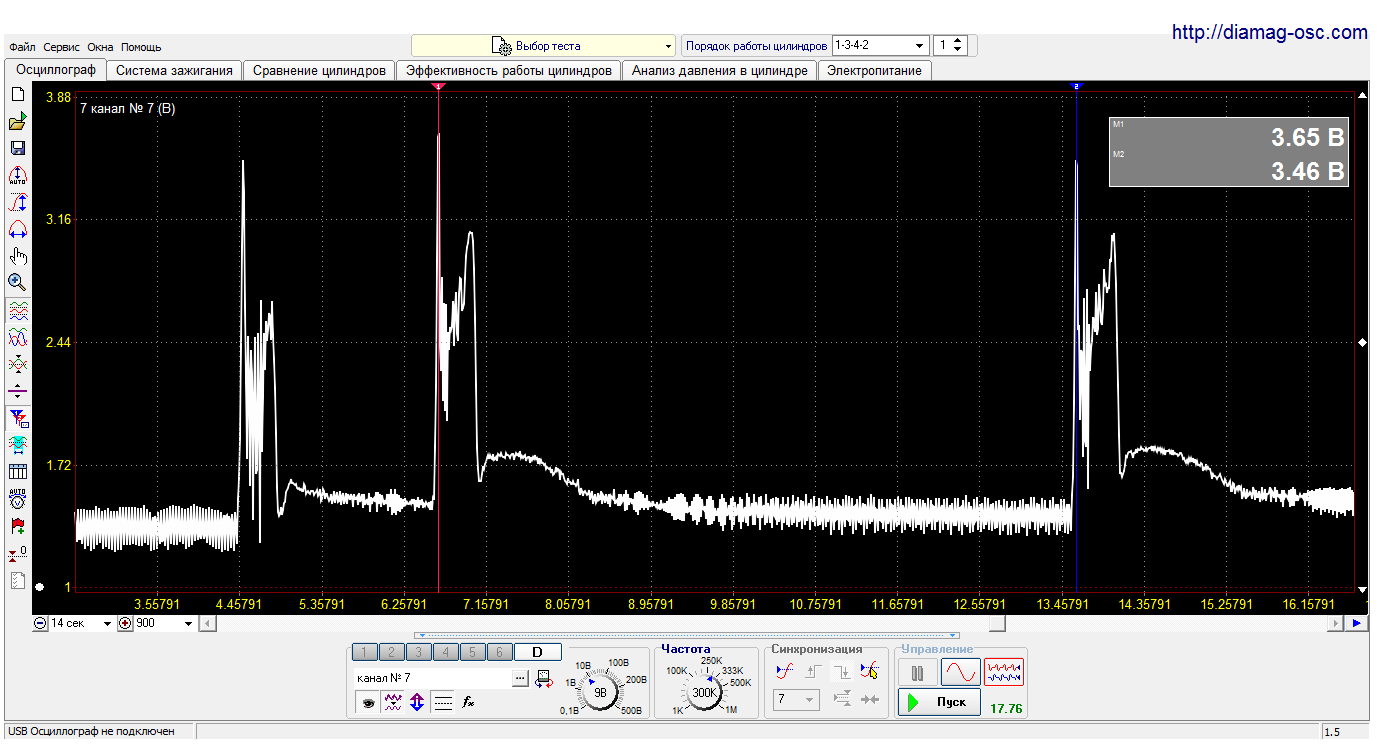This screenshot has width=1382, height=744.
Task: Open the Окна menu
Action: point(101,47)
